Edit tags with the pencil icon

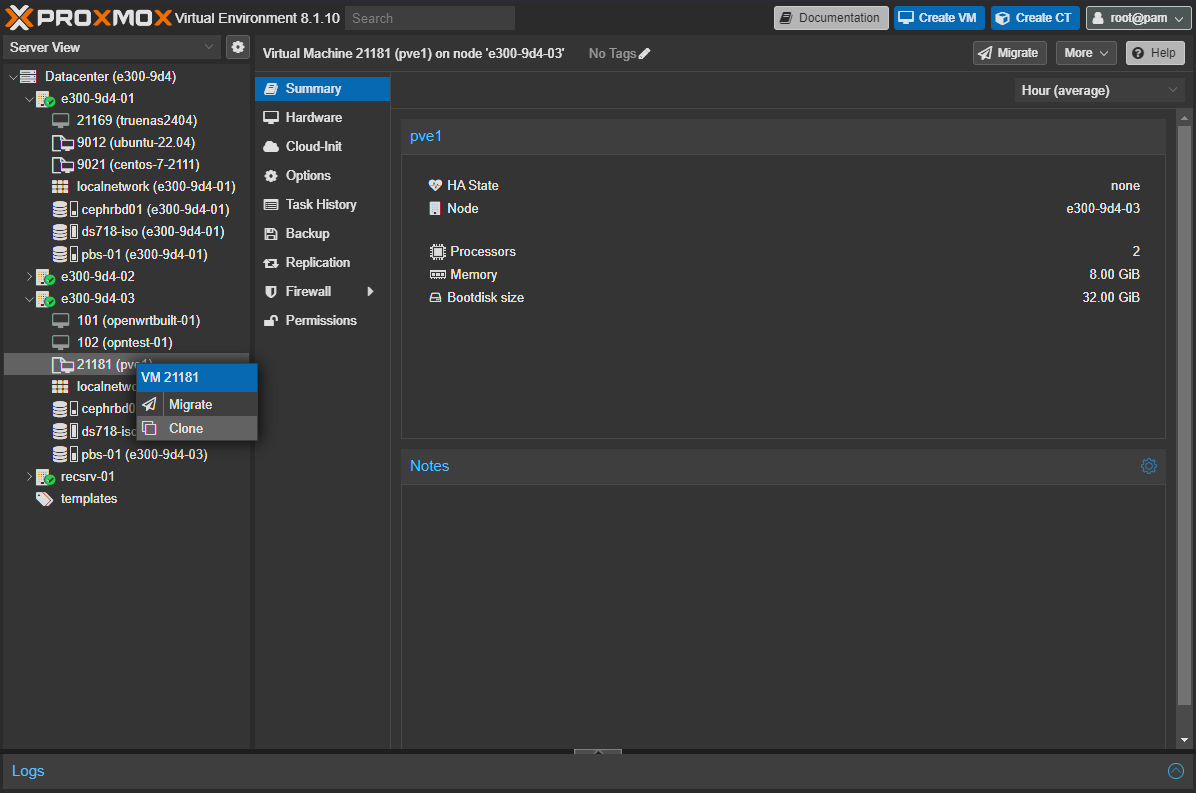(x=645, y=53)
